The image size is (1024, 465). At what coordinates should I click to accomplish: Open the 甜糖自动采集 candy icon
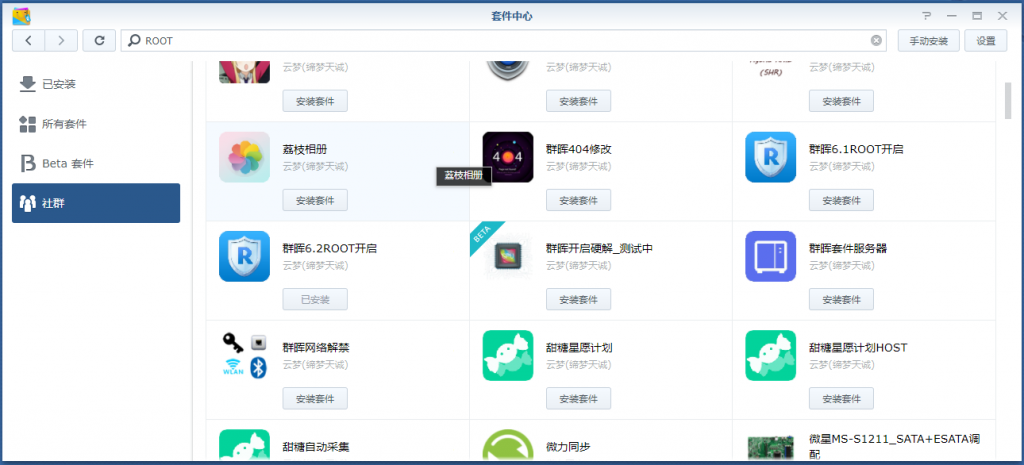click(244, 445)
